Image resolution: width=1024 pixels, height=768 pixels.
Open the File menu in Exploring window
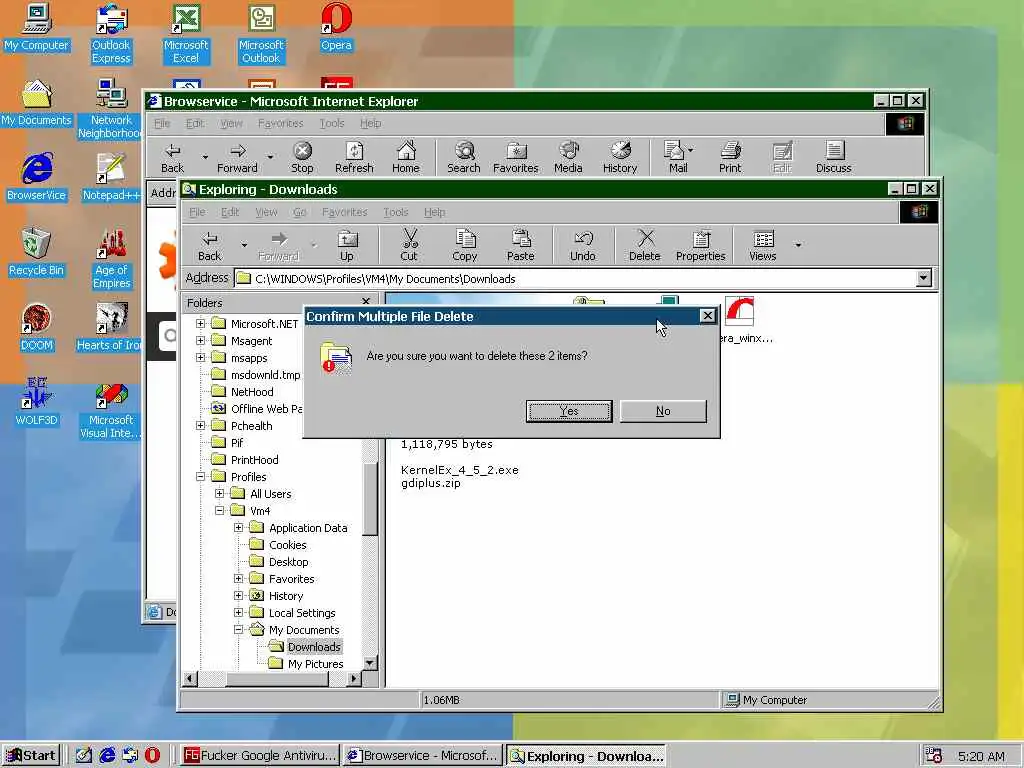(x=197, y=212)
